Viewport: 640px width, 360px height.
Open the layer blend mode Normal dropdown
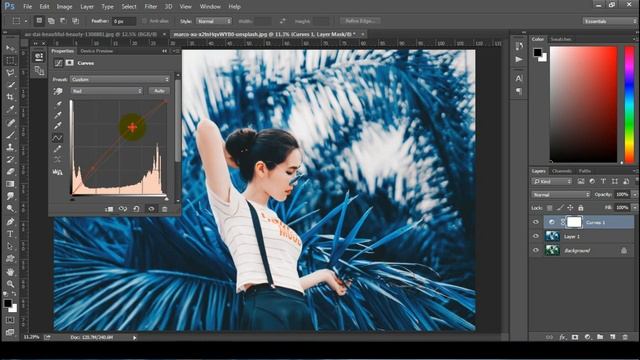point(561,195)
